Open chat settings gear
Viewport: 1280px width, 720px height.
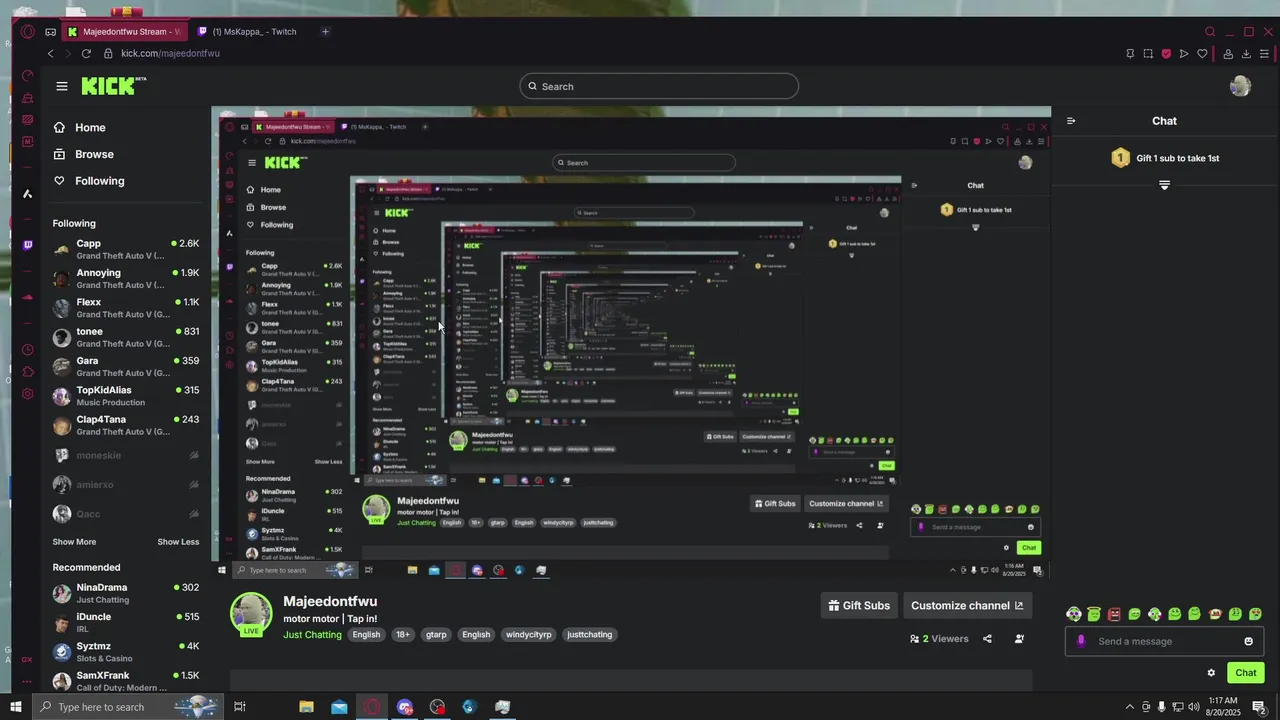click(x=1211, y=673)
